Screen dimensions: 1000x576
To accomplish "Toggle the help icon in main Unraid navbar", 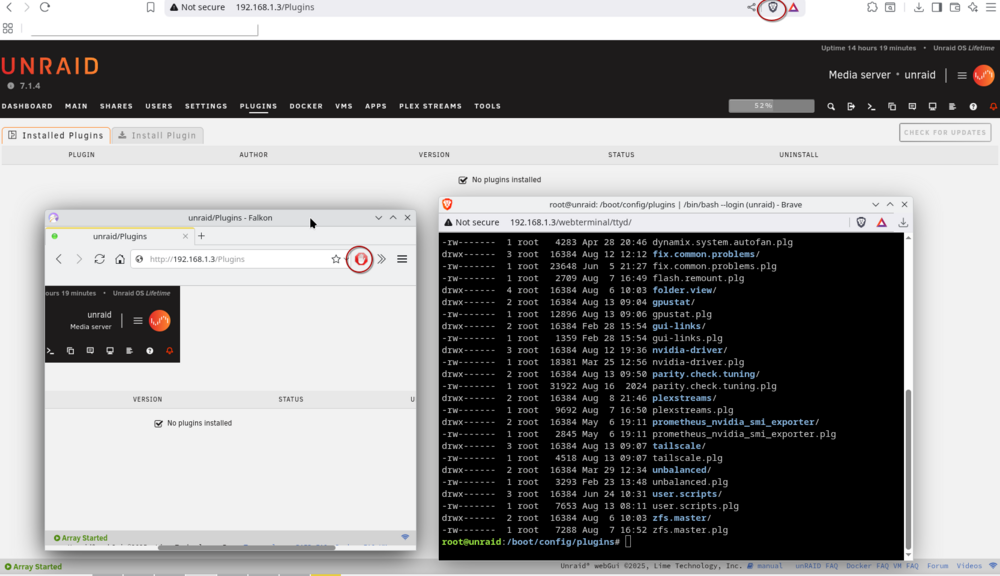I will click(x=973, y=107).
